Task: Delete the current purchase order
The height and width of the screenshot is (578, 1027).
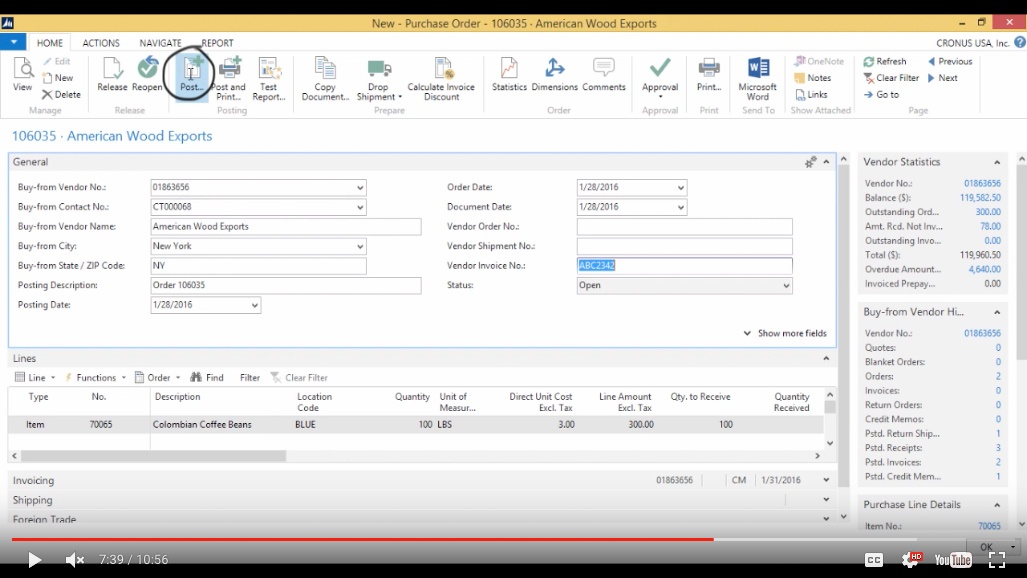Action: point(61,94)
